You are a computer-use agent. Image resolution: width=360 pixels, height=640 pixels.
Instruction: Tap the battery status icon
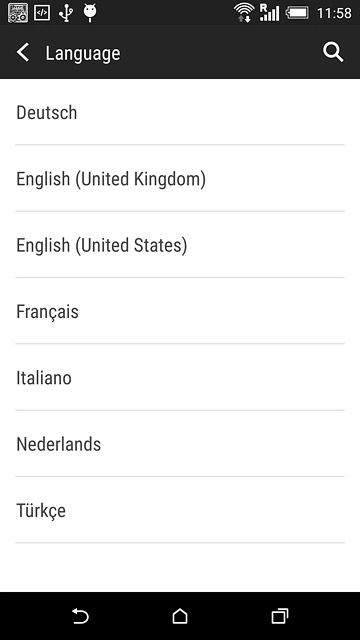coord(297,13)
